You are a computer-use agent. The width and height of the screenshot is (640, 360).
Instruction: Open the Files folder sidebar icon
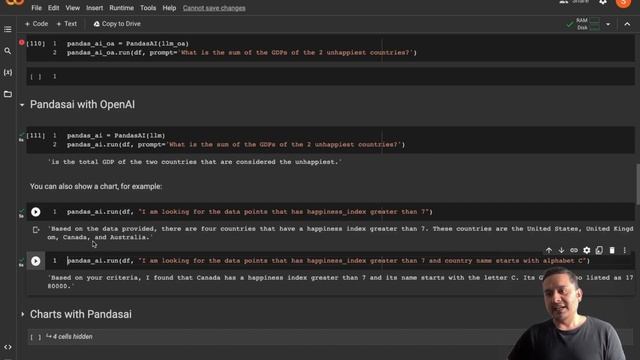click(7, 94)
